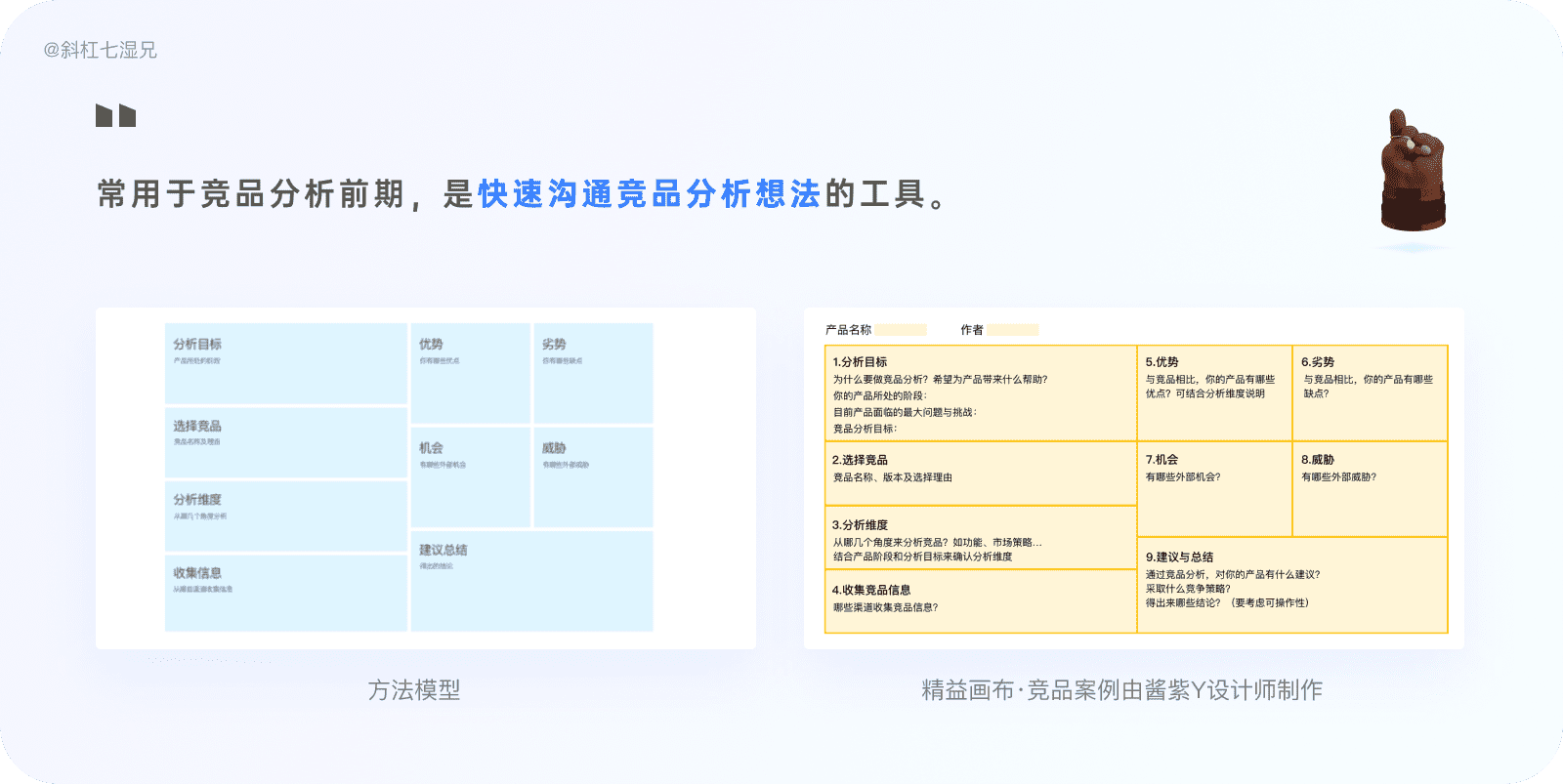Click the 9.建议与总结 heading

1179,557
